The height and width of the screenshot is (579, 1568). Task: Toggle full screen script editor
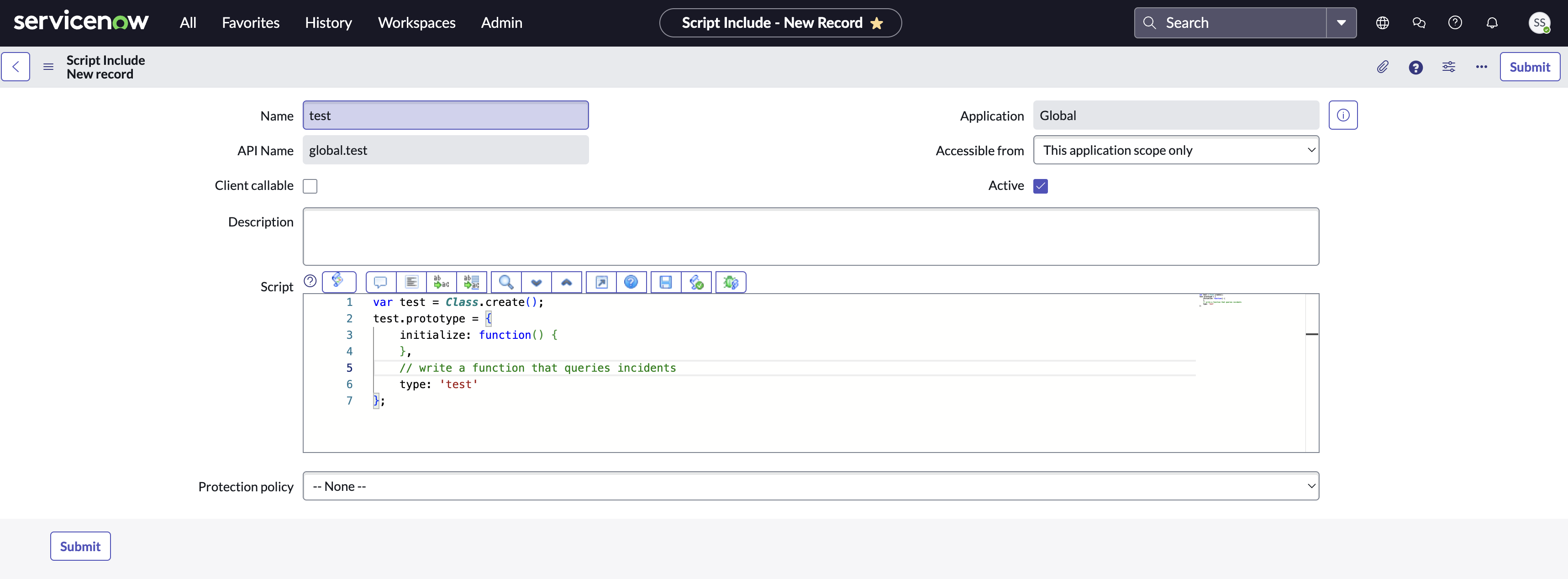601,283
